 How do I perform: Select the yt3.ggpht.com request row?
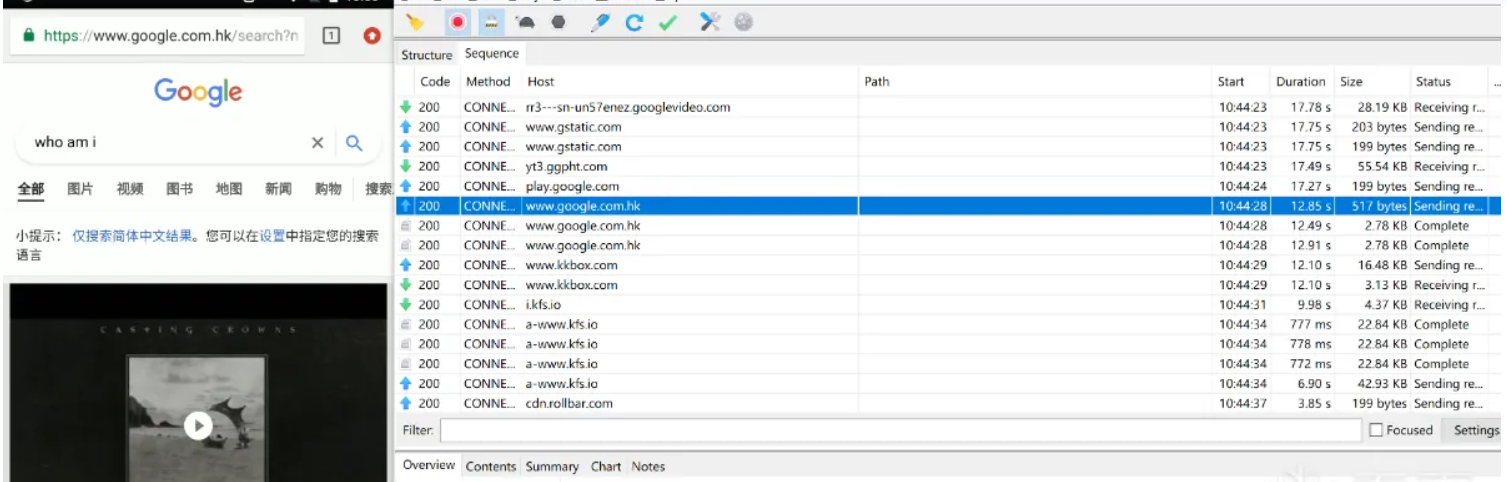(949, 167)
